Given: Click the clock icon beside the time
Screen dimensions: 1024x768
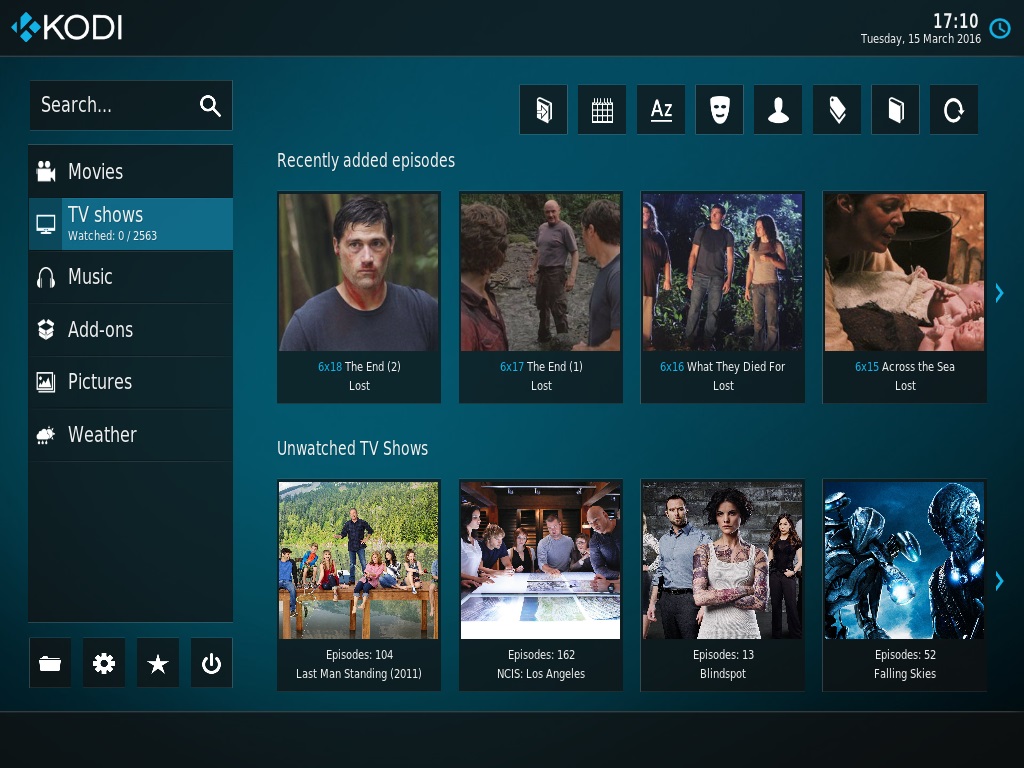Looking at the screenshot, I should 1000,28.
